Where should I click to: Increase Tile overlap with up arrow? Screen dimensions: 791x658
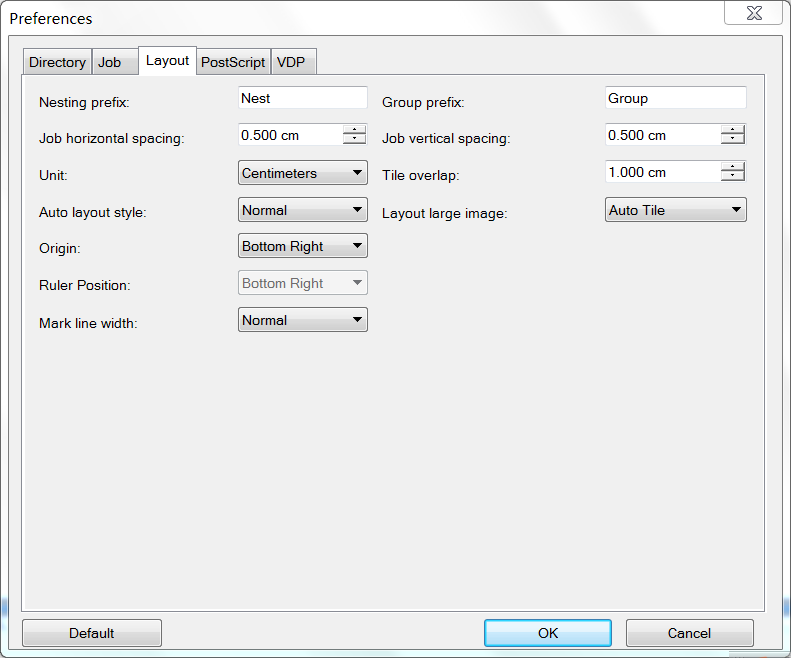(732, 167)
